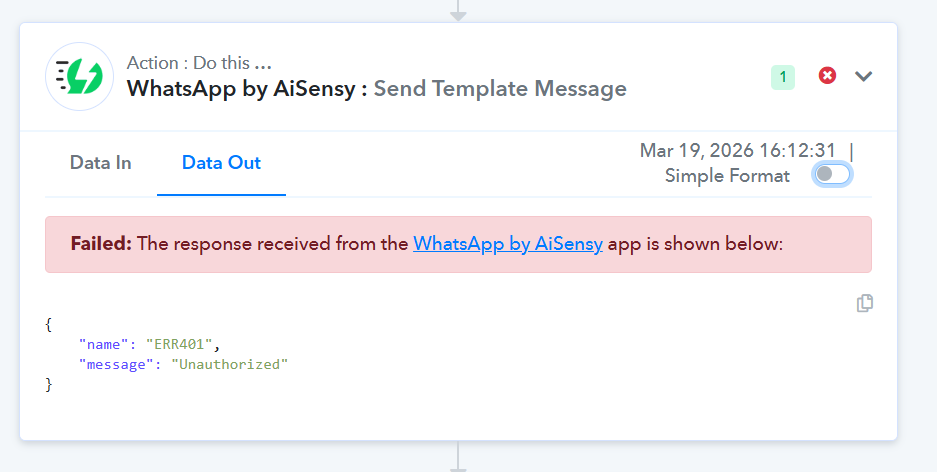
Task: Click the bold WhatsApp by AiSensy app name
Action: 241,89
